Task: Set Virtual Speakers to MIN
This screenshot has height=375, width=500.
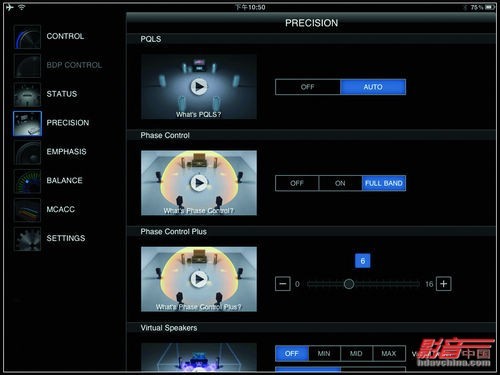Action: coord(324,354)
